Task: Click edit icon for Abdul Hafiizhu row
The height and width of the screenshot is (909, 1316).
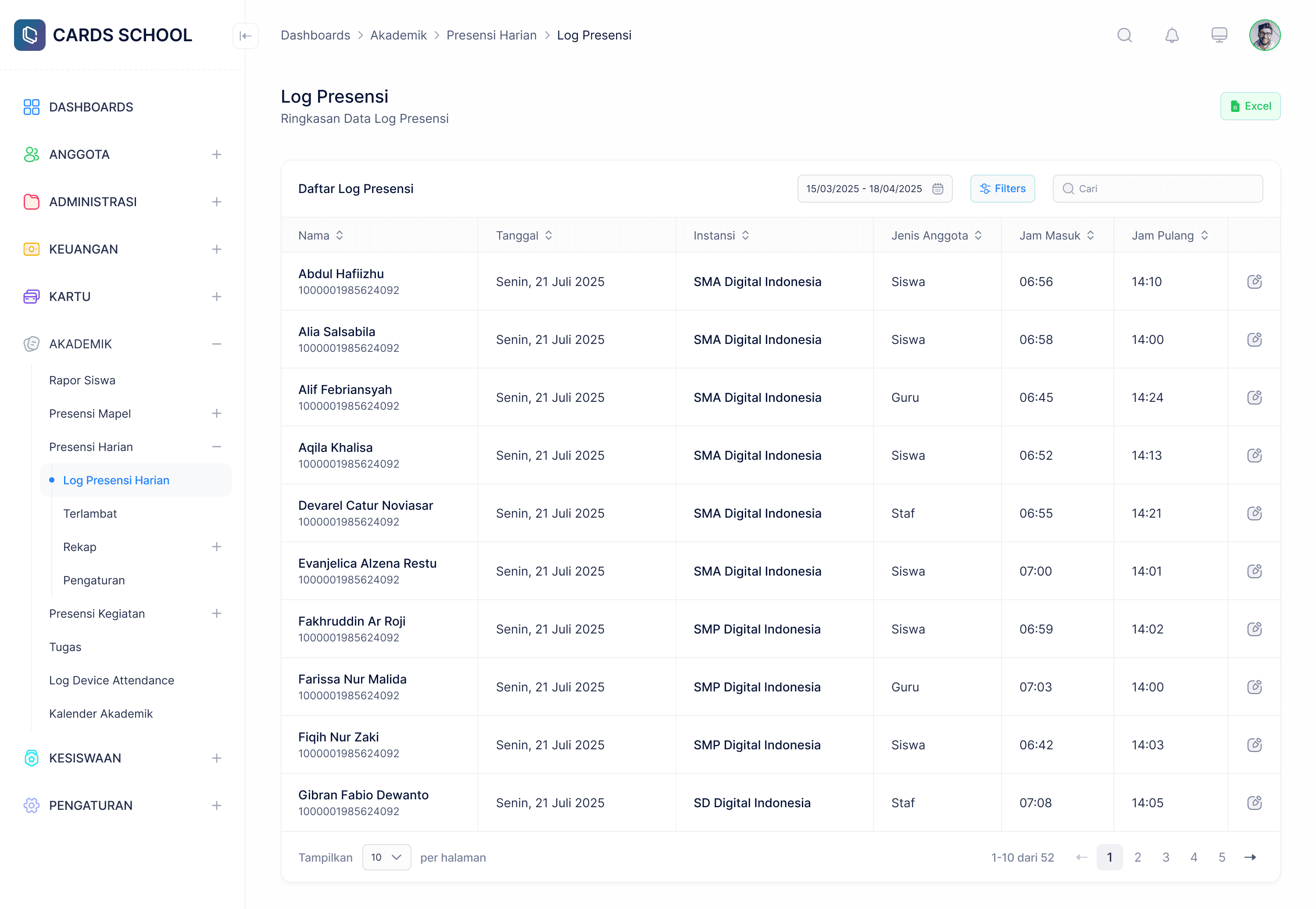Action: coord(1254,281)
